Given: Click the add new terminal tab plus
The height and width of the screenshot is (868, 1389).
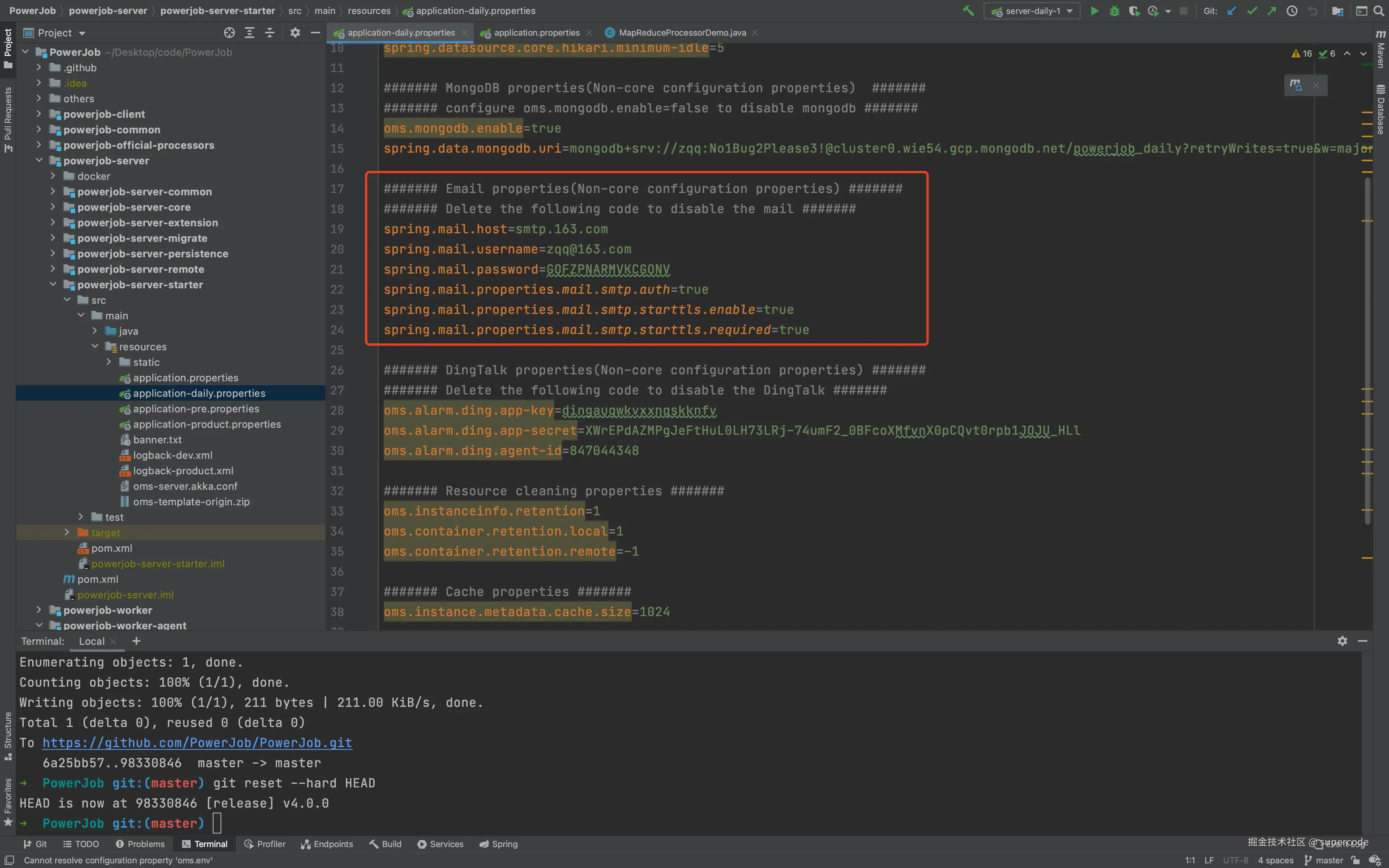Looking at the screenshot, I should (x=136, y=641).
